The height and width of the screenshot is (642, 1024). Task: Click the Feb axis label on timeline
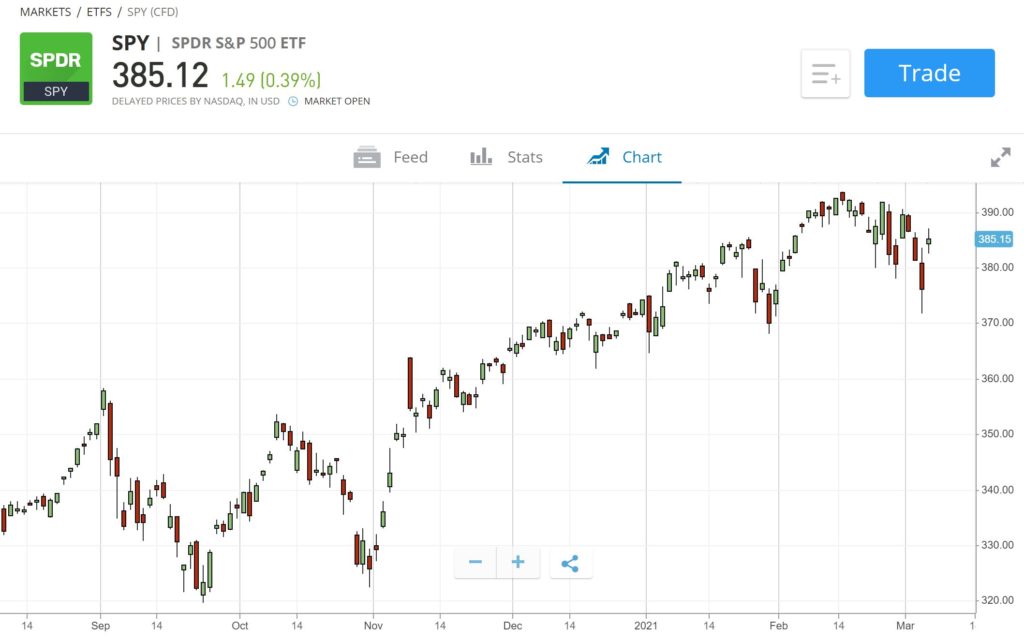779,625
